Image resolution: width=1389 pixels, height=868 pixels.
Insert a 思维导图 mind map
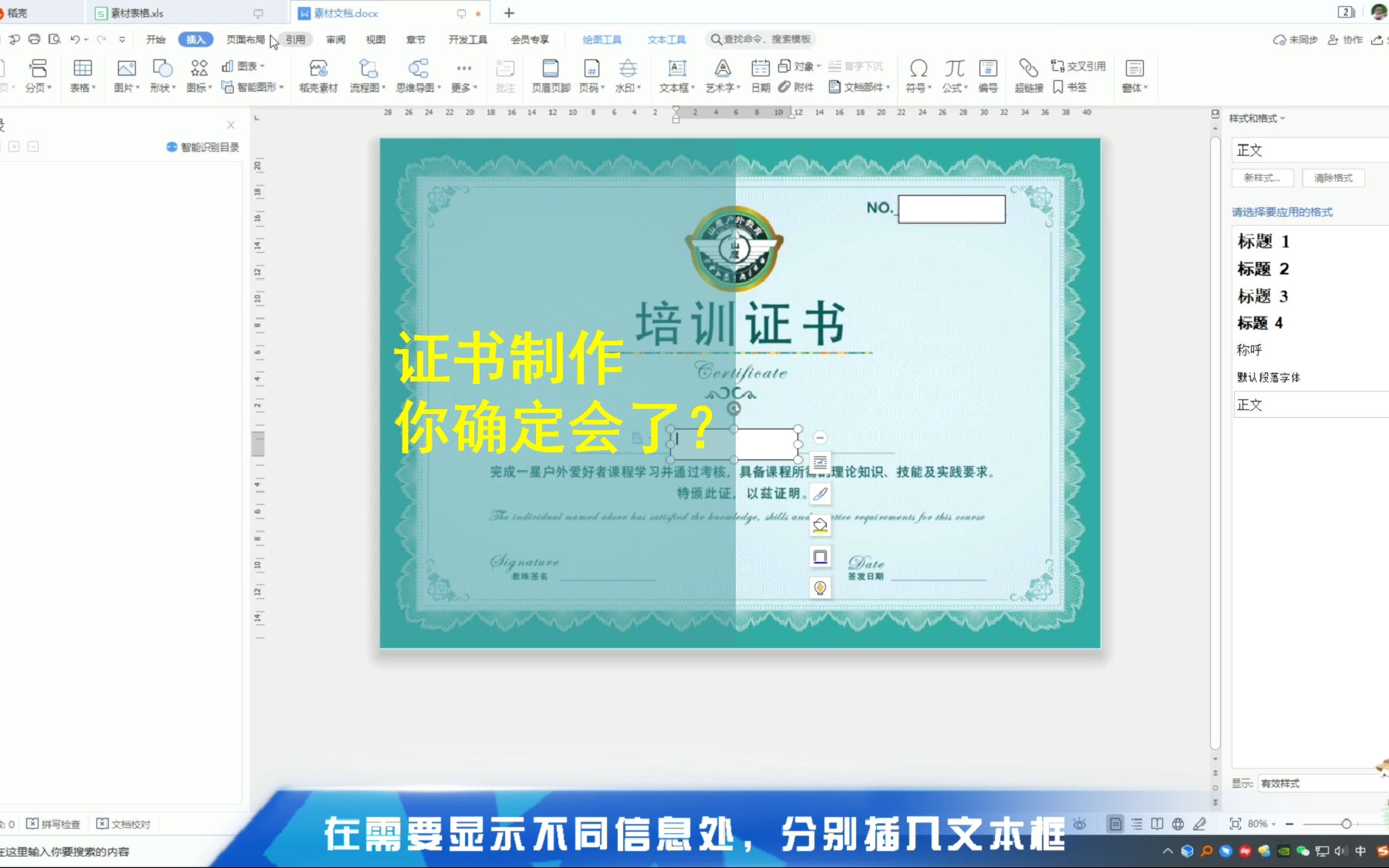(419, 76)
